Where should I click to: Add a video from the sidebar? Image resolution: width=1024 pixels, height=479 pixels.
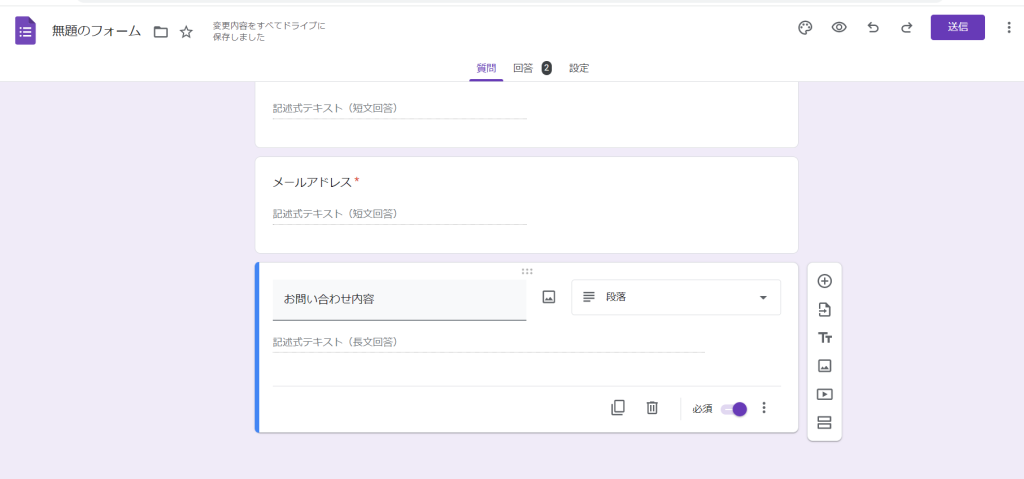point(825,394)
